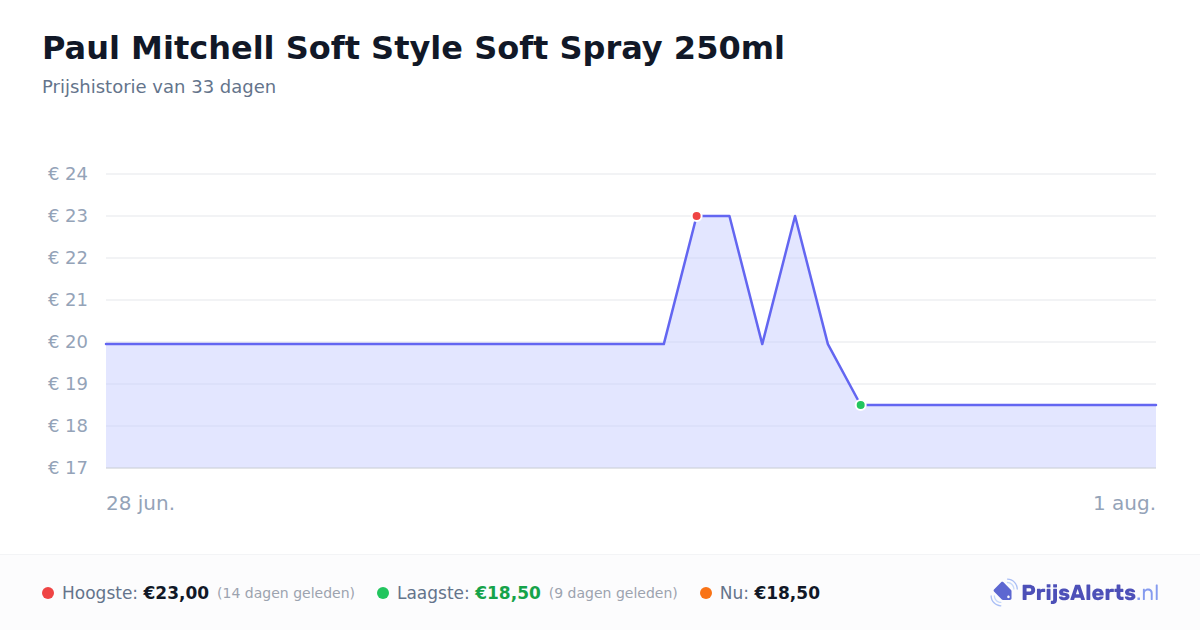Click the green dot beside Laagste
The height and width of the screenshot is (630, 1200).
383,593
